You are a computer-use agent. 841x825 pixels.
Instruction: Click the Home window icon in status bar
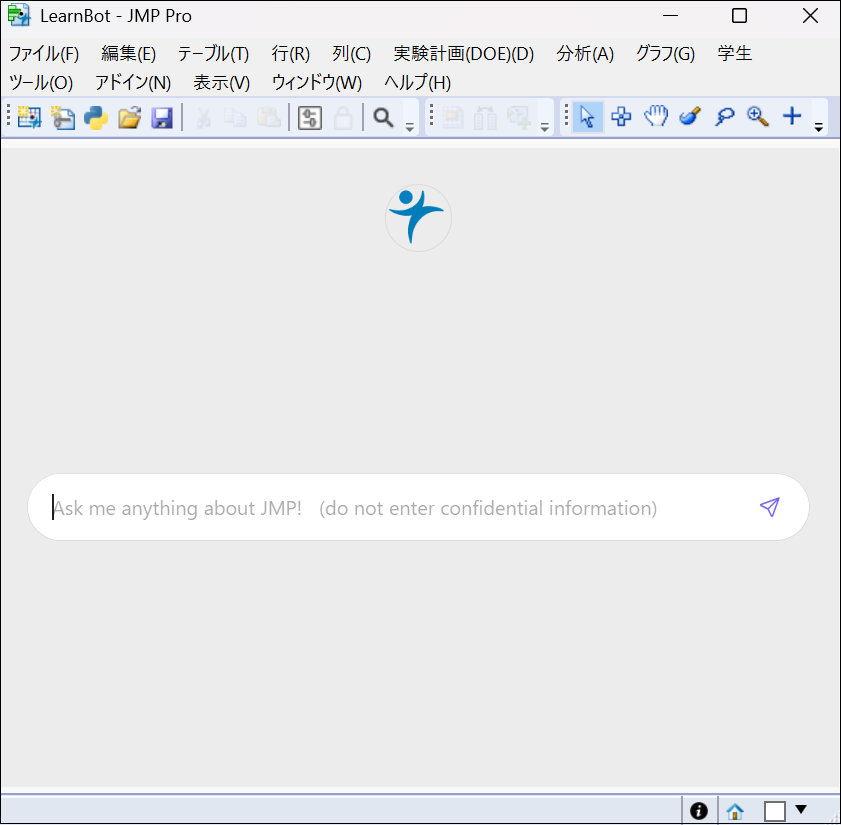tap(734, 811)
